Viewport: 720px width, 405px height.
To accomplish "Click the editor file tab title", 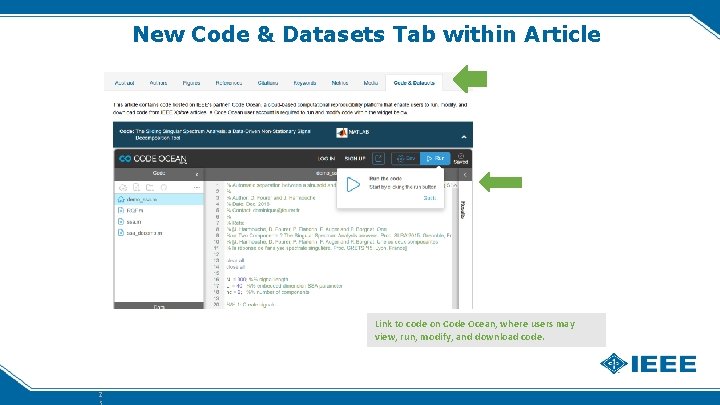I will click(x=326, y=173).
